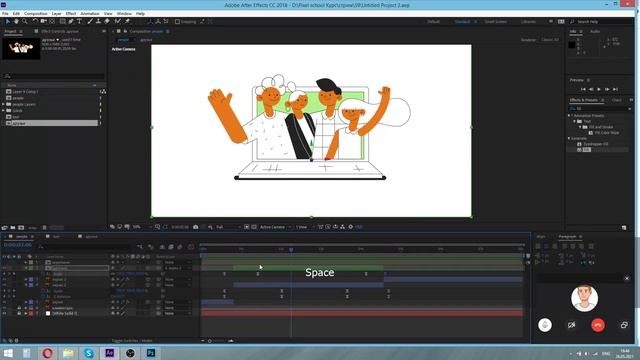This screenshot has height=360, width=640.
Task: Click Toggle Switches / Modes button
Action: 132,340
